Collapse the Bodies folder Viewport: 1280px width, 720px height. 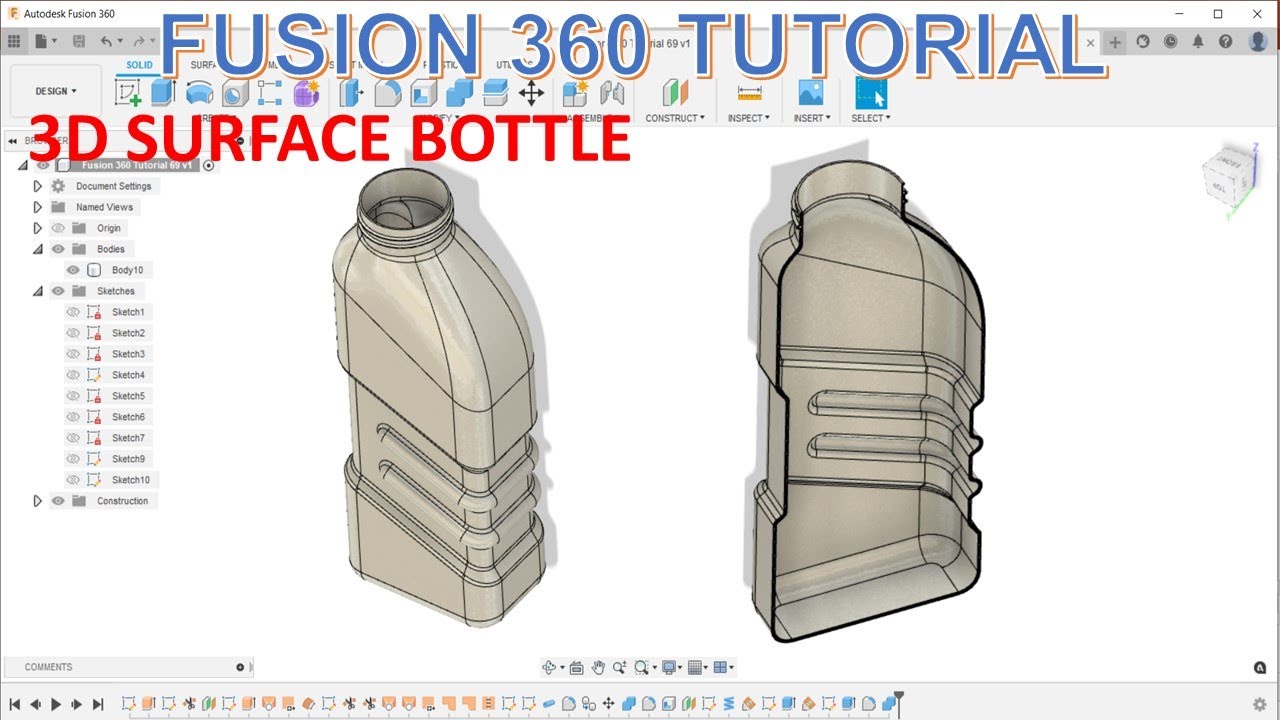38,249
